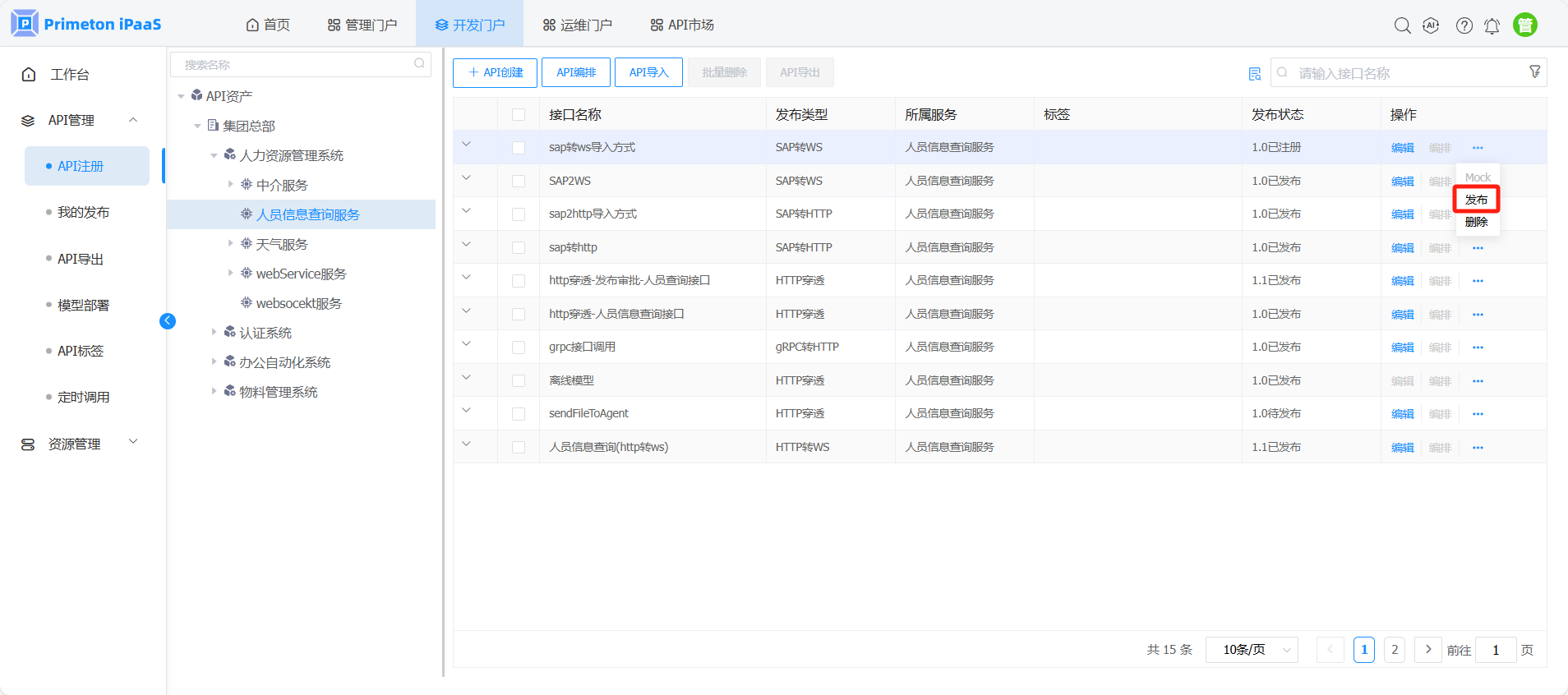This screenshot has height=695, width=1568.
Task: Open more actions for sendFileToAgent row
Action: [x=1478, y=414]
